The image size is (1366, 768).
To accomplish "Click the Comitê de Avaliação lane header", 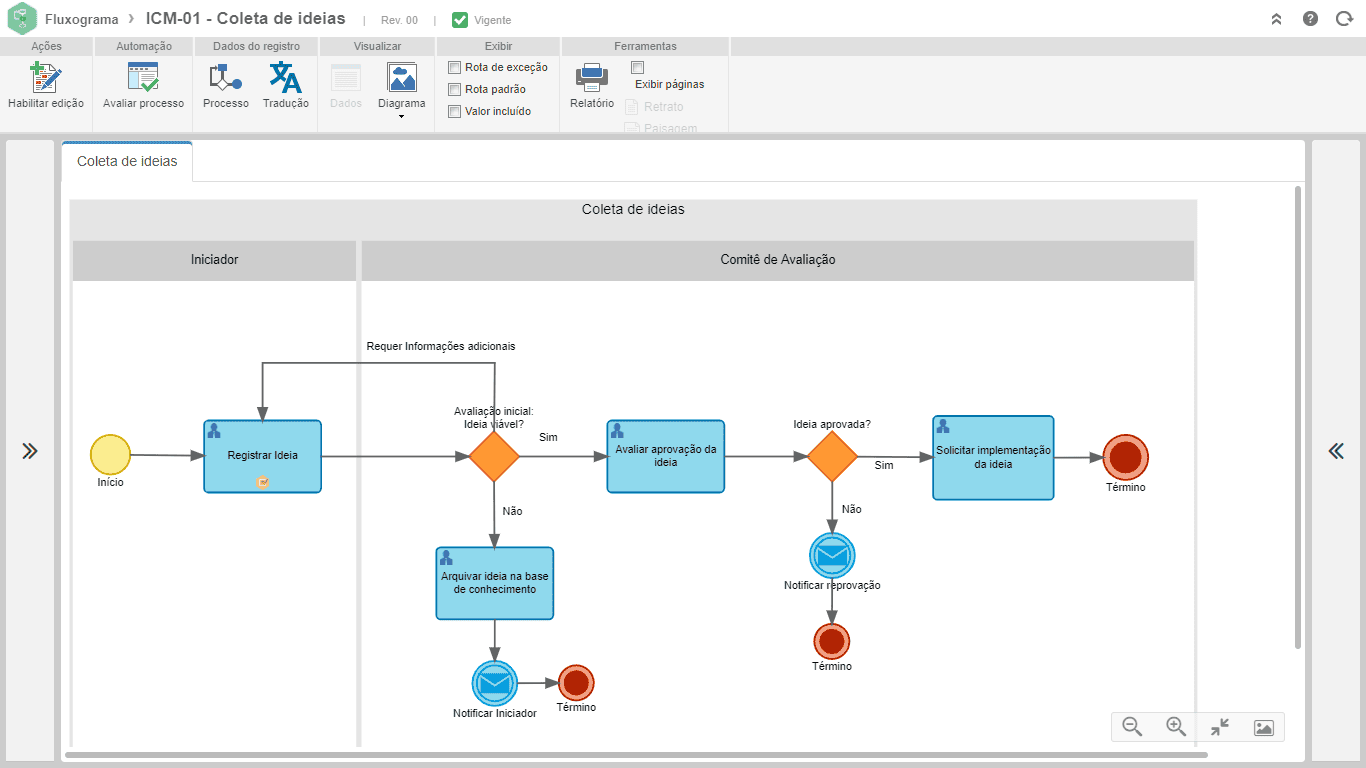I will click(x=778, y=260).
